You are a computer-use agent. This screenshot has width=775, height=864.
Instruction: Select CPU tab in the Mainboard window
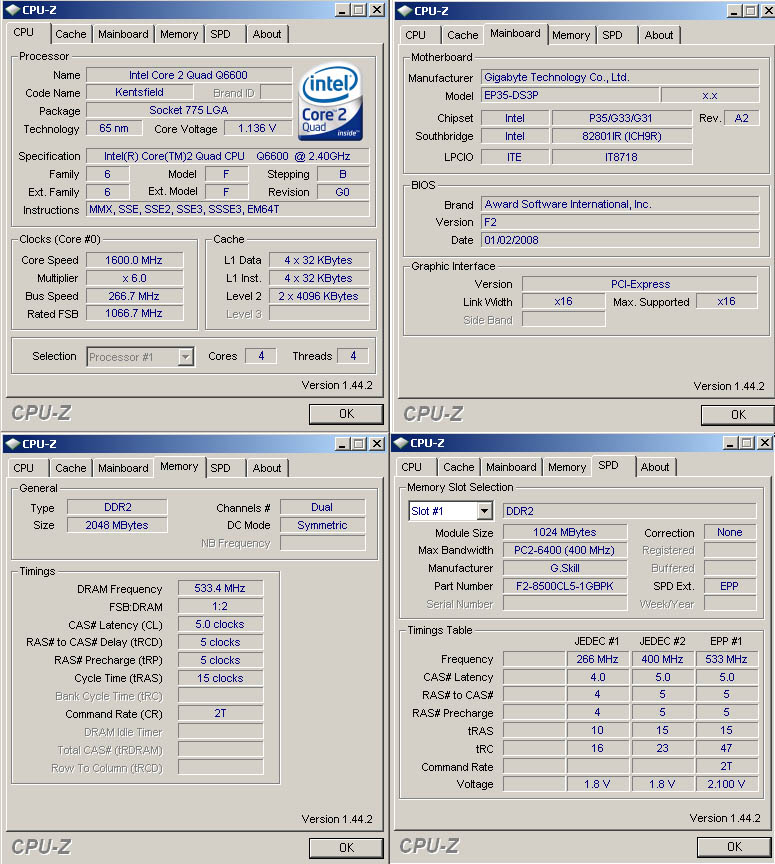tap(415, 35)
